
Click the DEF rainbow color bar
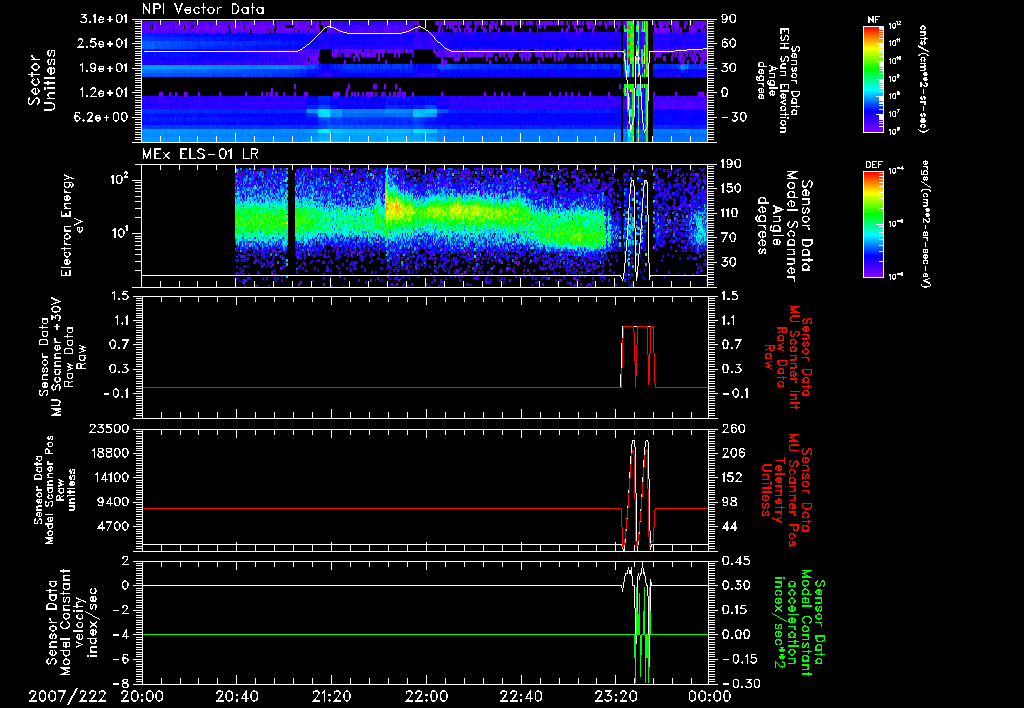[x=873, y=223]
